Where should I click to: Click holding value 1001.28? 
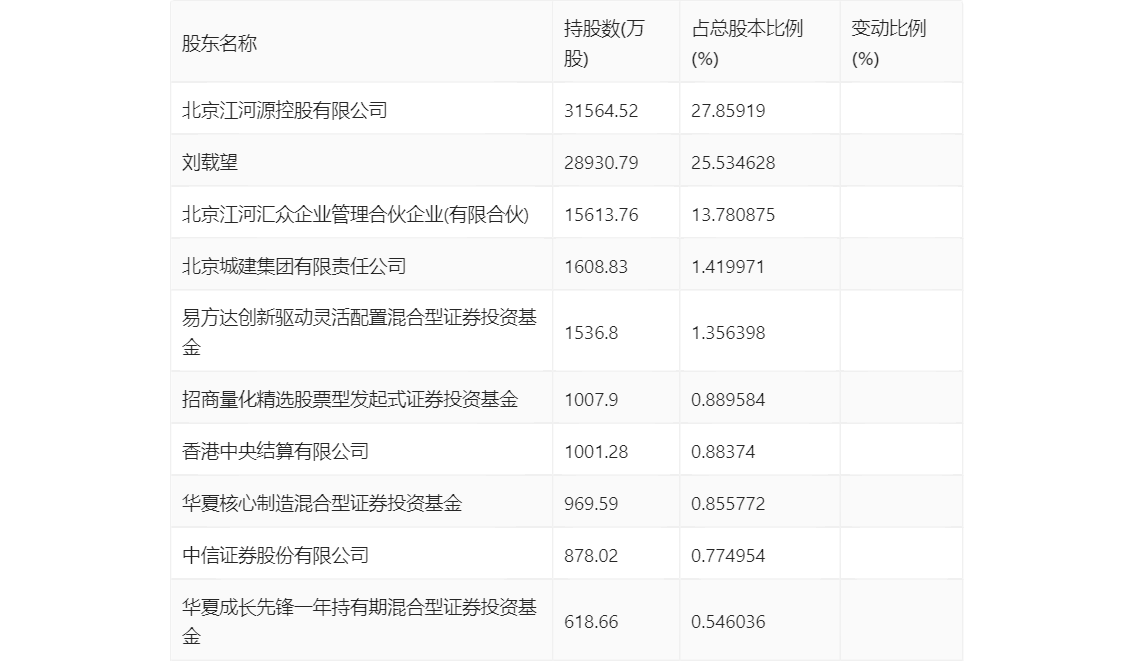click(596, 452)
